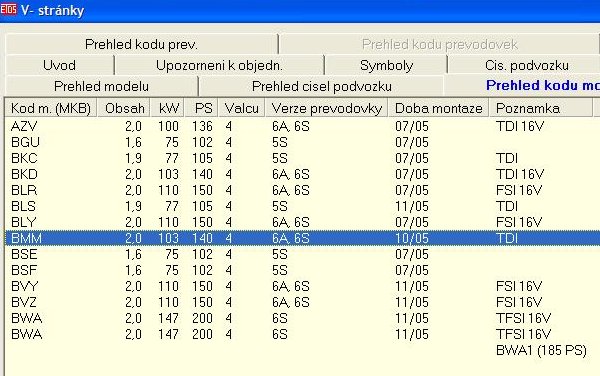The width and height of the screenshot is (600, 376).
Task: Click the BWA1 (185 PS) note
Action: 541,350
